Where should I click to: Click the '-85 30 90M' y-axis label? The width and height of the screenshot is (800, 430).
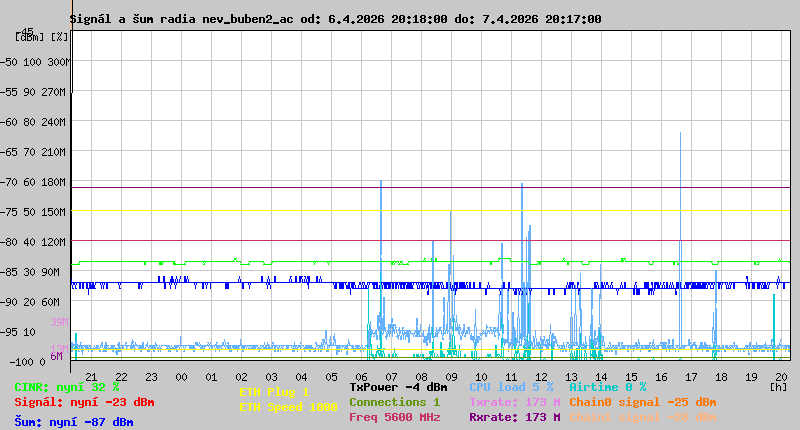31,272
